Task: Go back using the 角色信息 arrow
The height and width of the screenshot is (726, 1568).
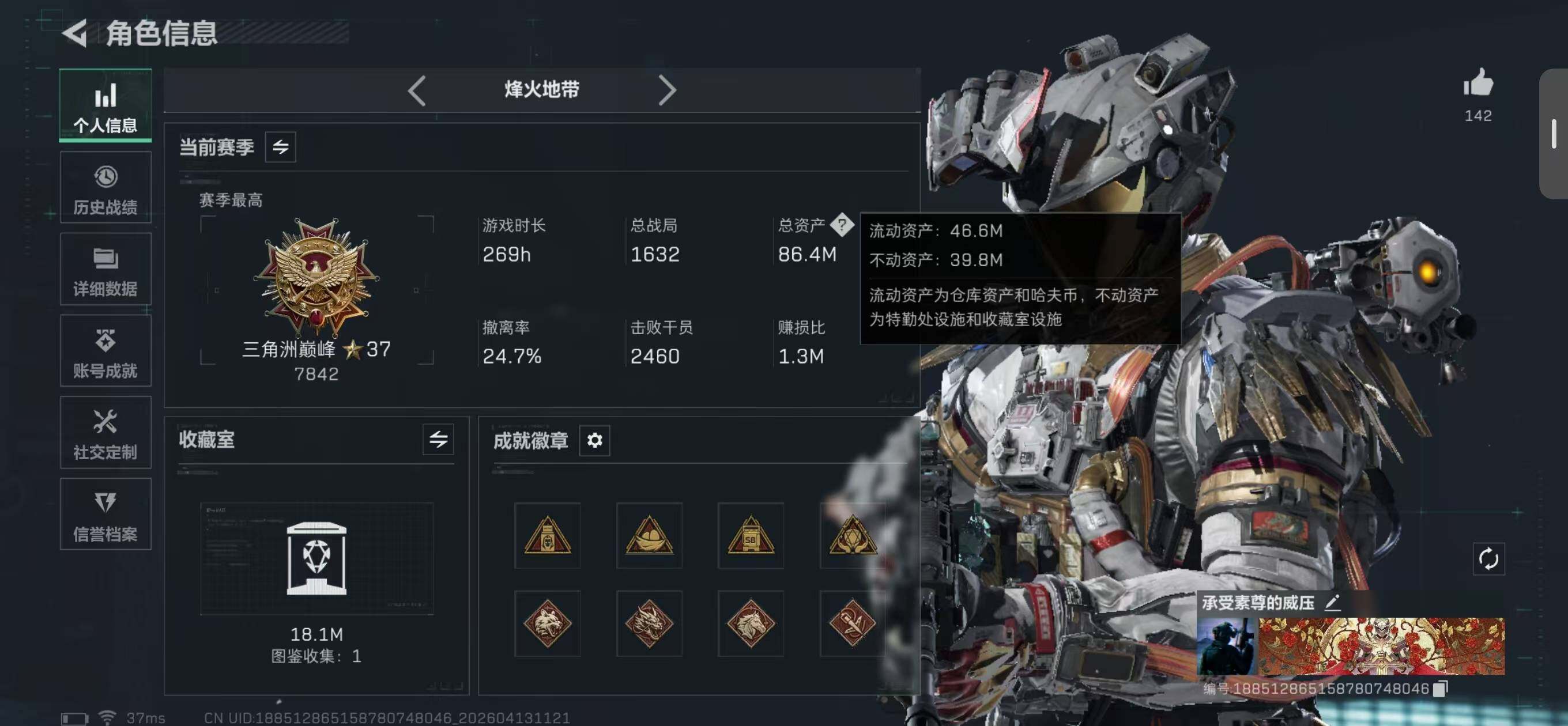Action: coord(76,33)
